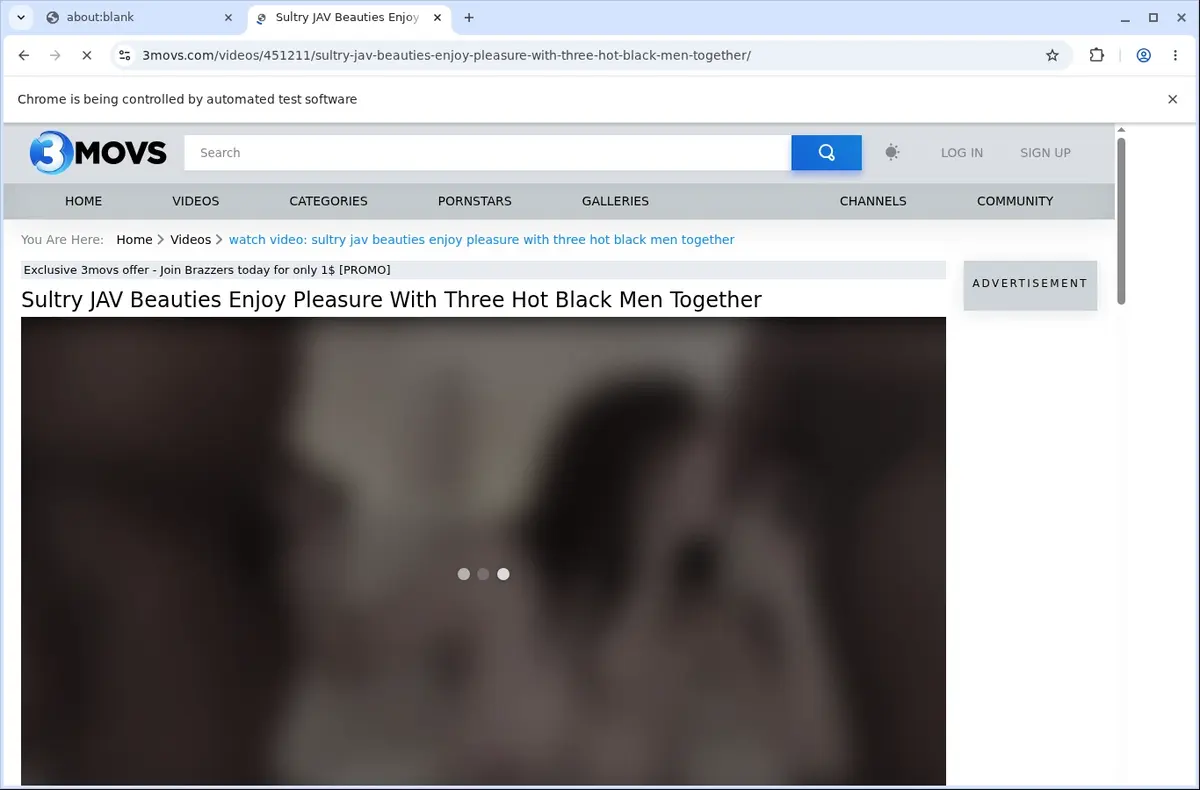Viewport: 1200px width, 790px height.
Task: Click the 3MOVS site logo
Action: click(x=98, y=153)
